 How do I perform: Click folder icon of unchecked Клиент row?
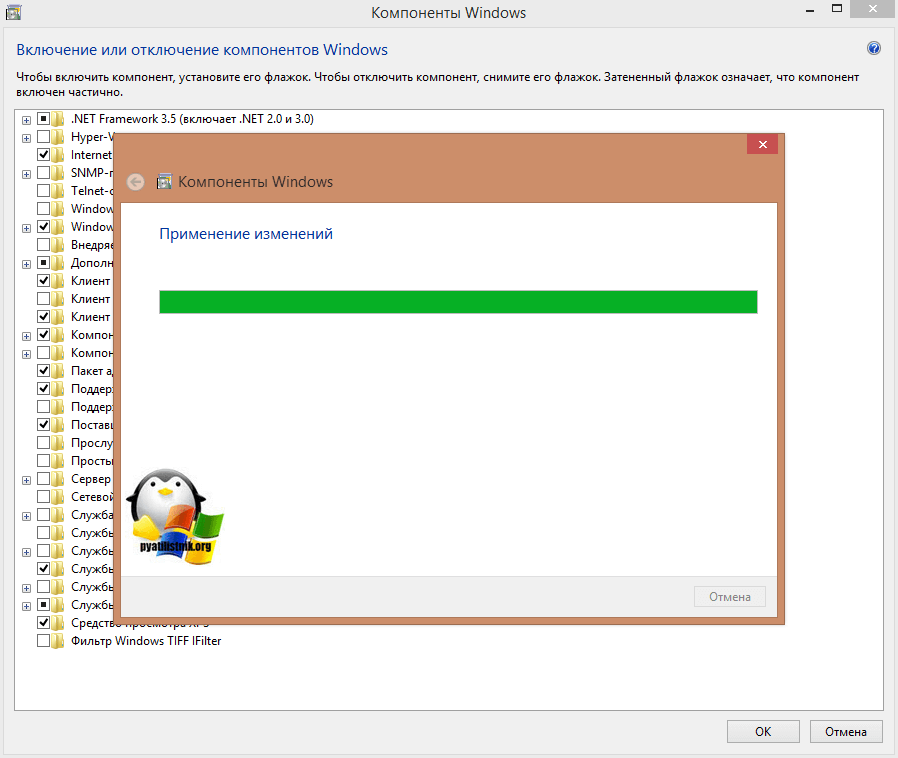[57, 299]
